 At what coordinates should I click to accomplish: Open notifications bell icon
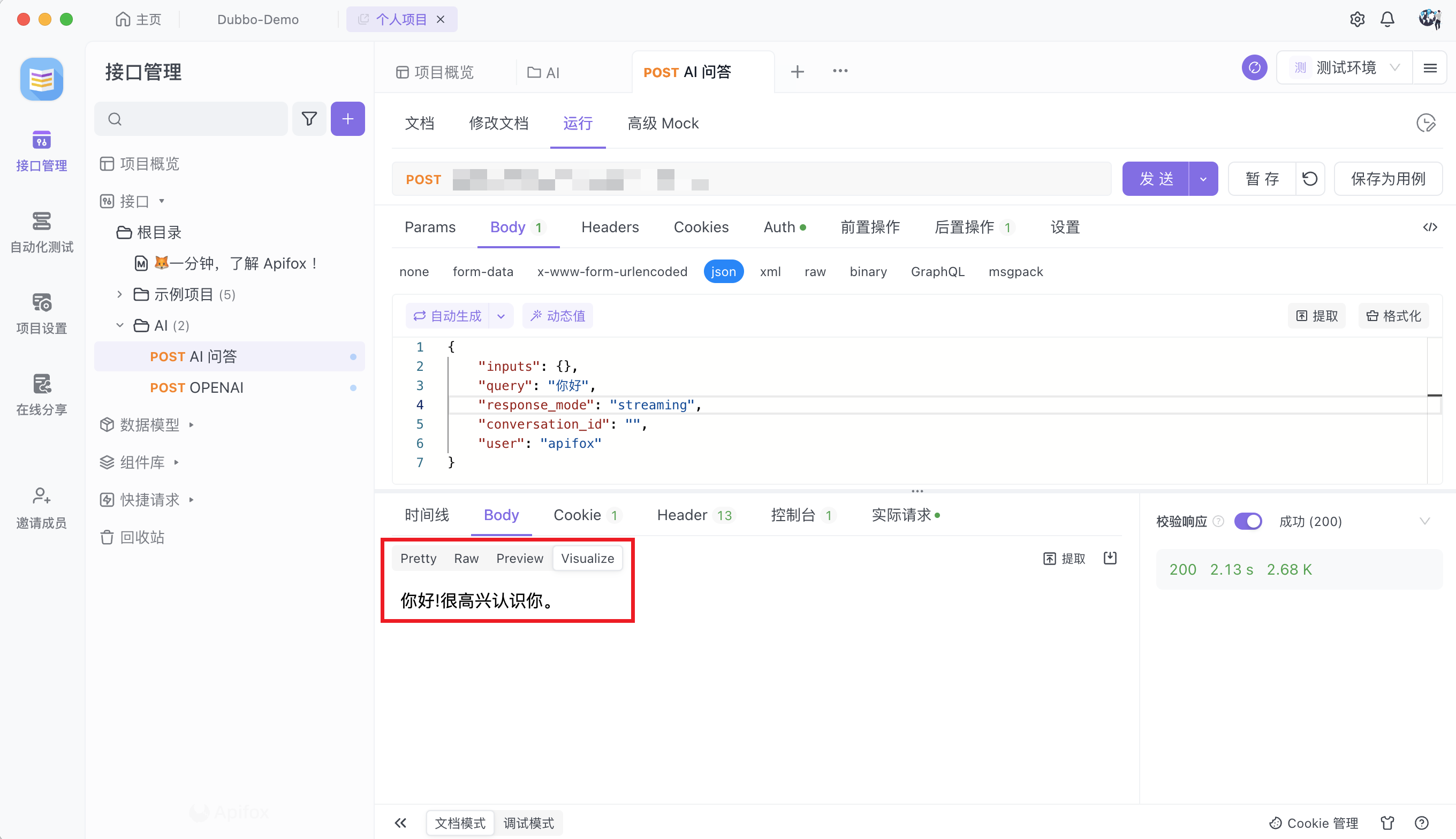pos(1387,20)
